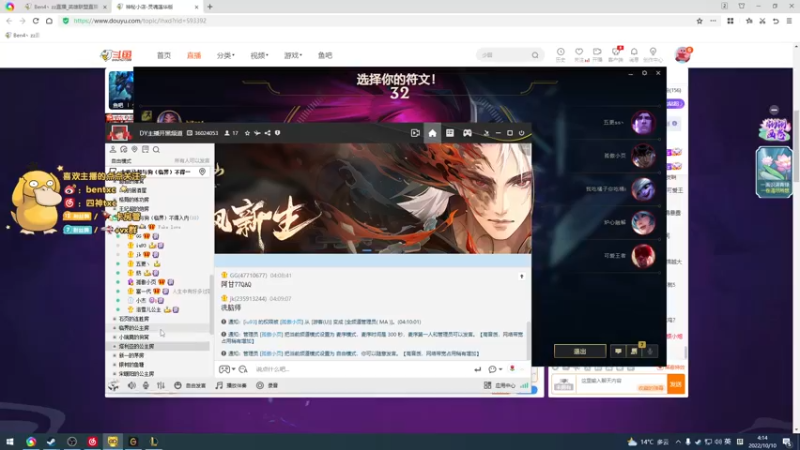Open the 游戏 dropdown in Douyu navigation

click(x=293, y=55)
